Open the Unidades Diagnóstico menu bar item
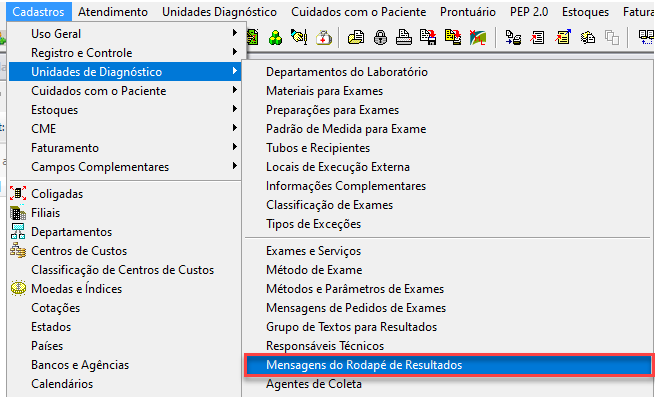The height and width of the screenshot is (397, 655). coord(219,12)
